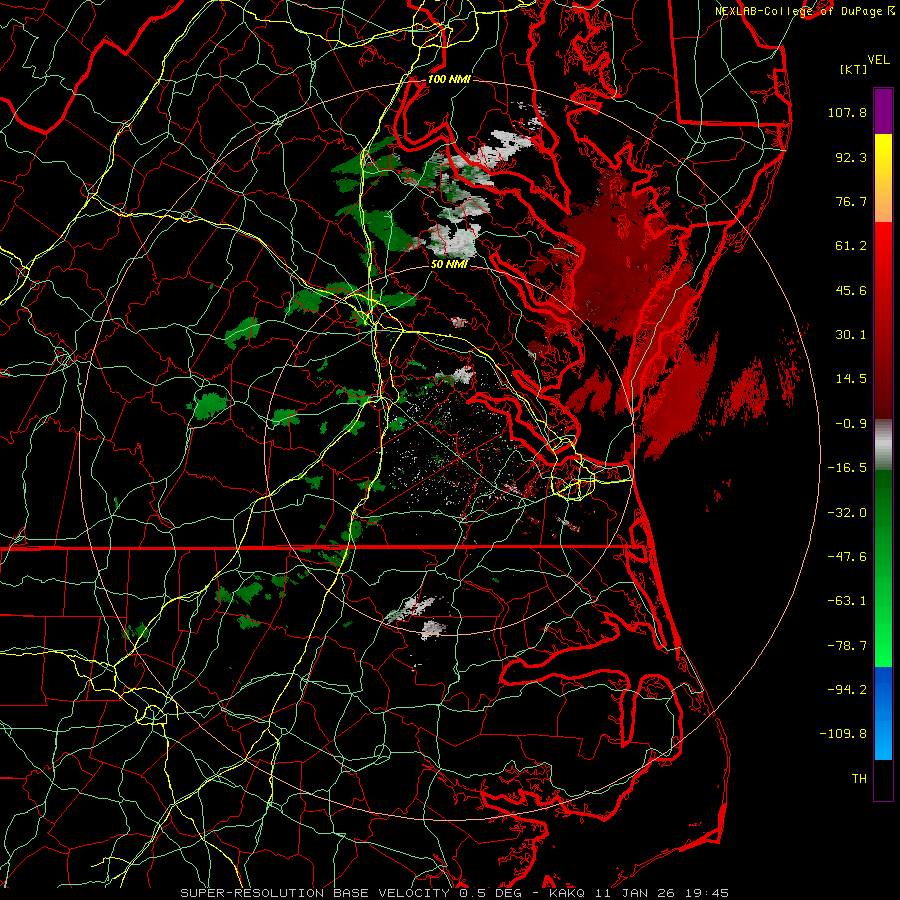Click the -16.5 velocity scale value
Screen dimensions: 900x900
(x=847, y=468)
